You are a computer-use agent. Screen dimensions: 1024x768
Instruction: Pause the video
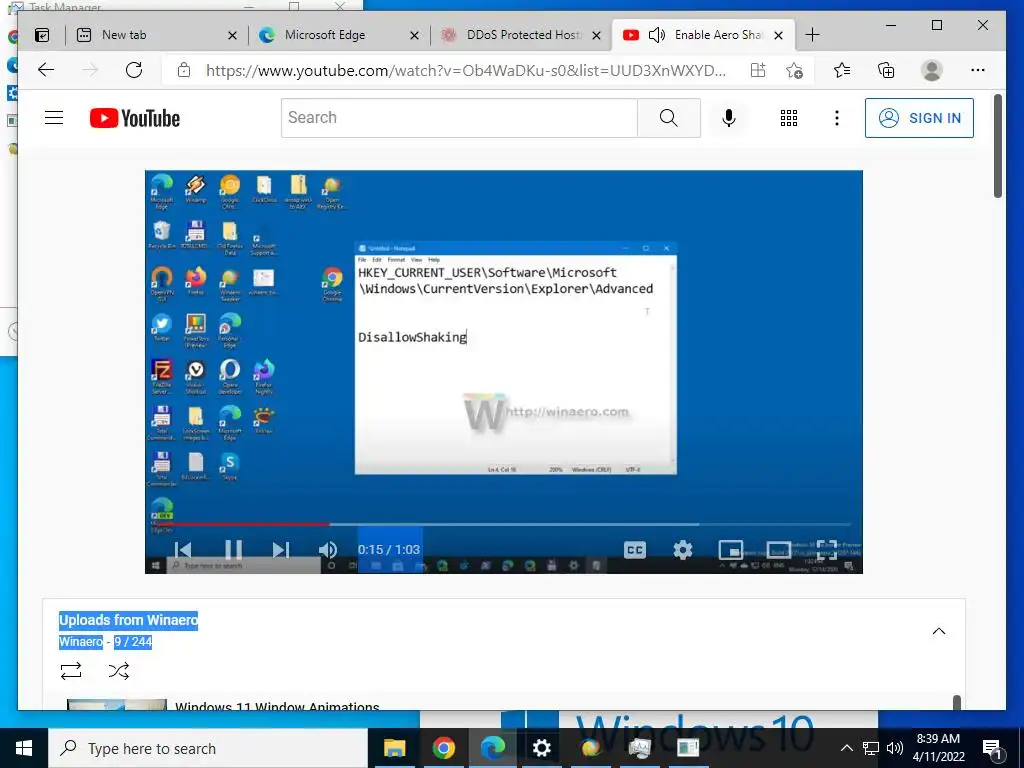pyautogui.click(x=233, y=550)
